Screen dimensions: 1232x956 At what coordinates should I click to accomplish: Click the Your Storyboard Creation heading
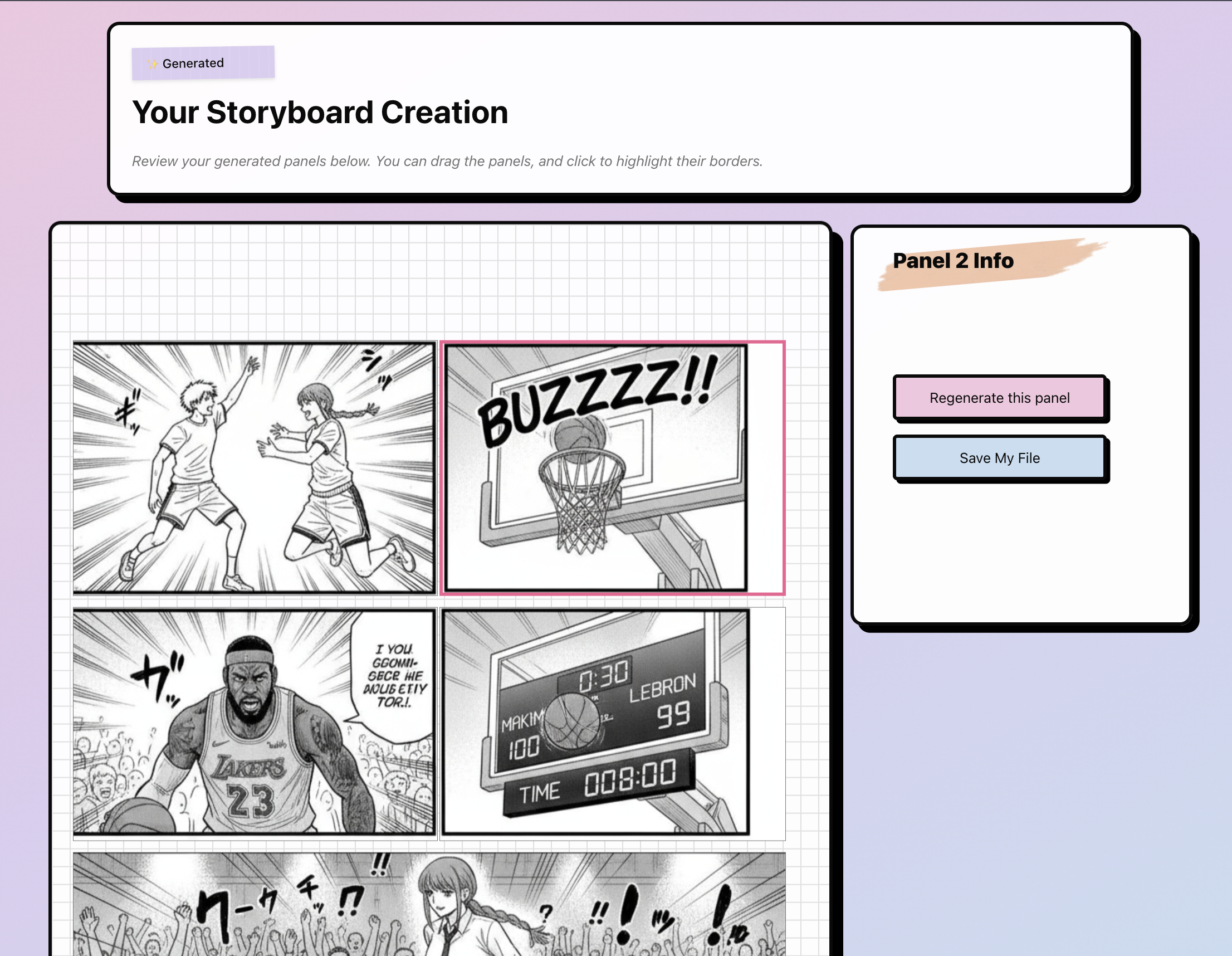coord(320,113)
